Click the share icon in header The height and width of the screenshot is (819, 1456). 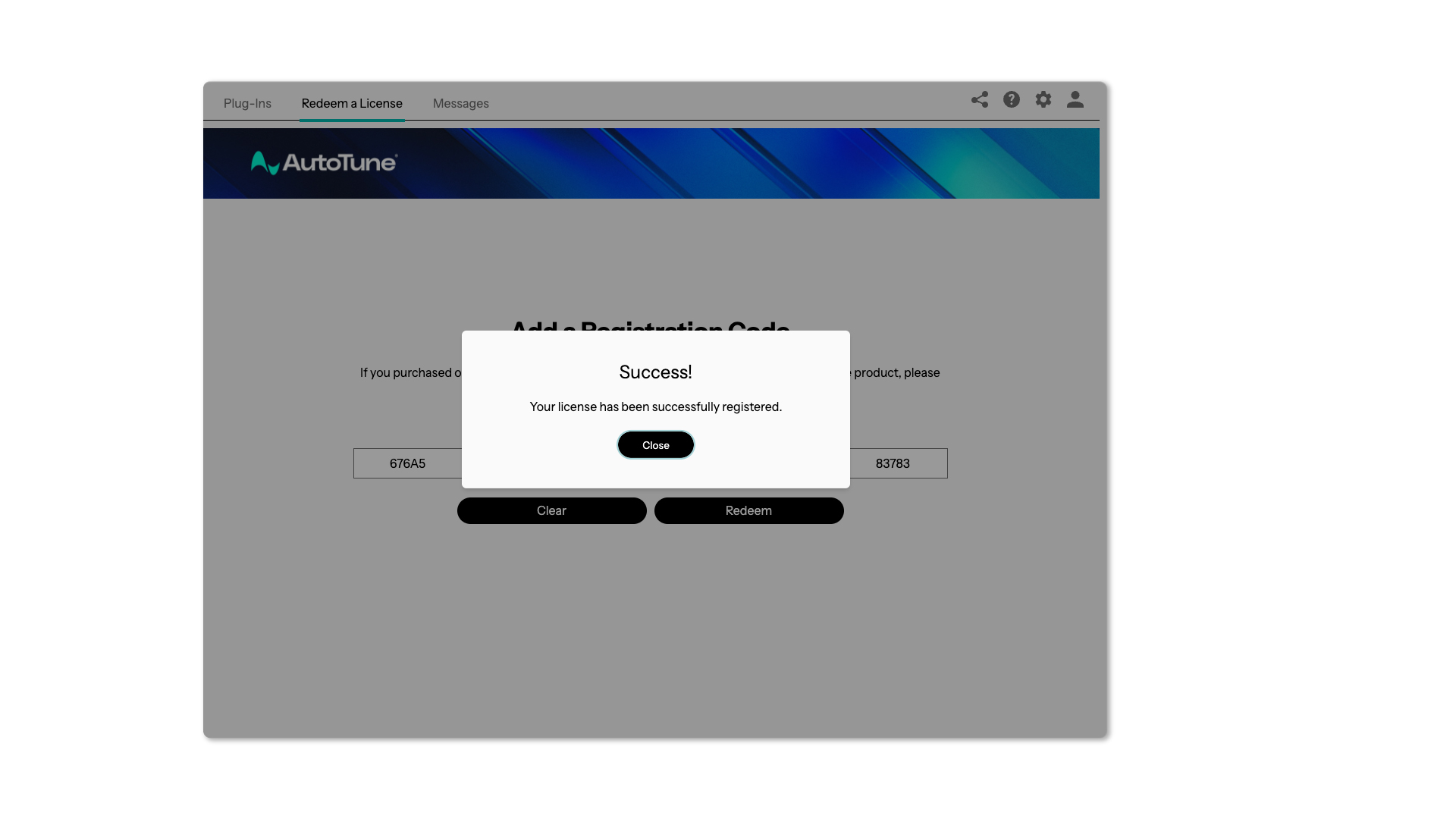click(979, 99)
